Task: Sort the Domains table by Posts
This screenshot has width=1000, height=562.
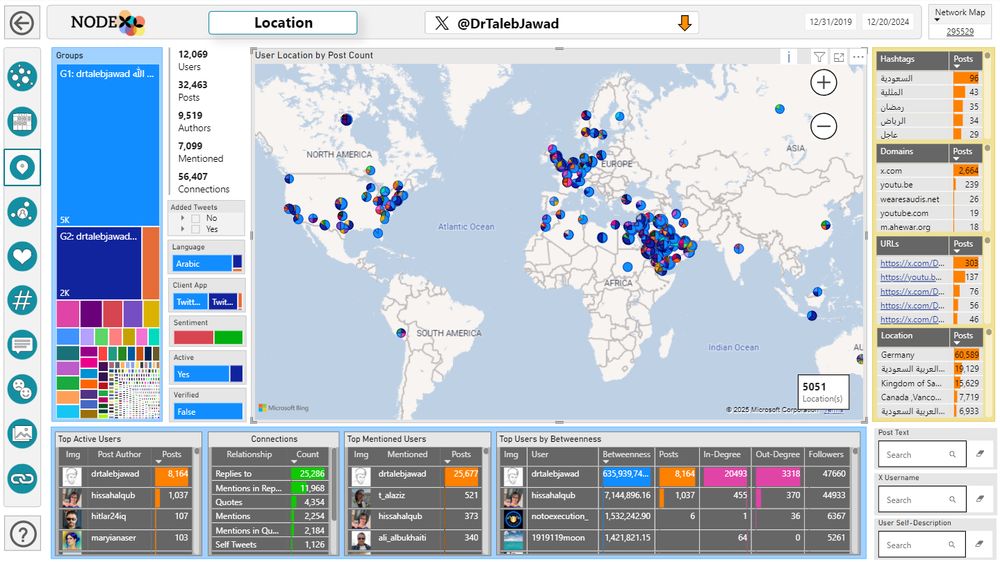Action: pyautogui.click(x=963, y=152)
